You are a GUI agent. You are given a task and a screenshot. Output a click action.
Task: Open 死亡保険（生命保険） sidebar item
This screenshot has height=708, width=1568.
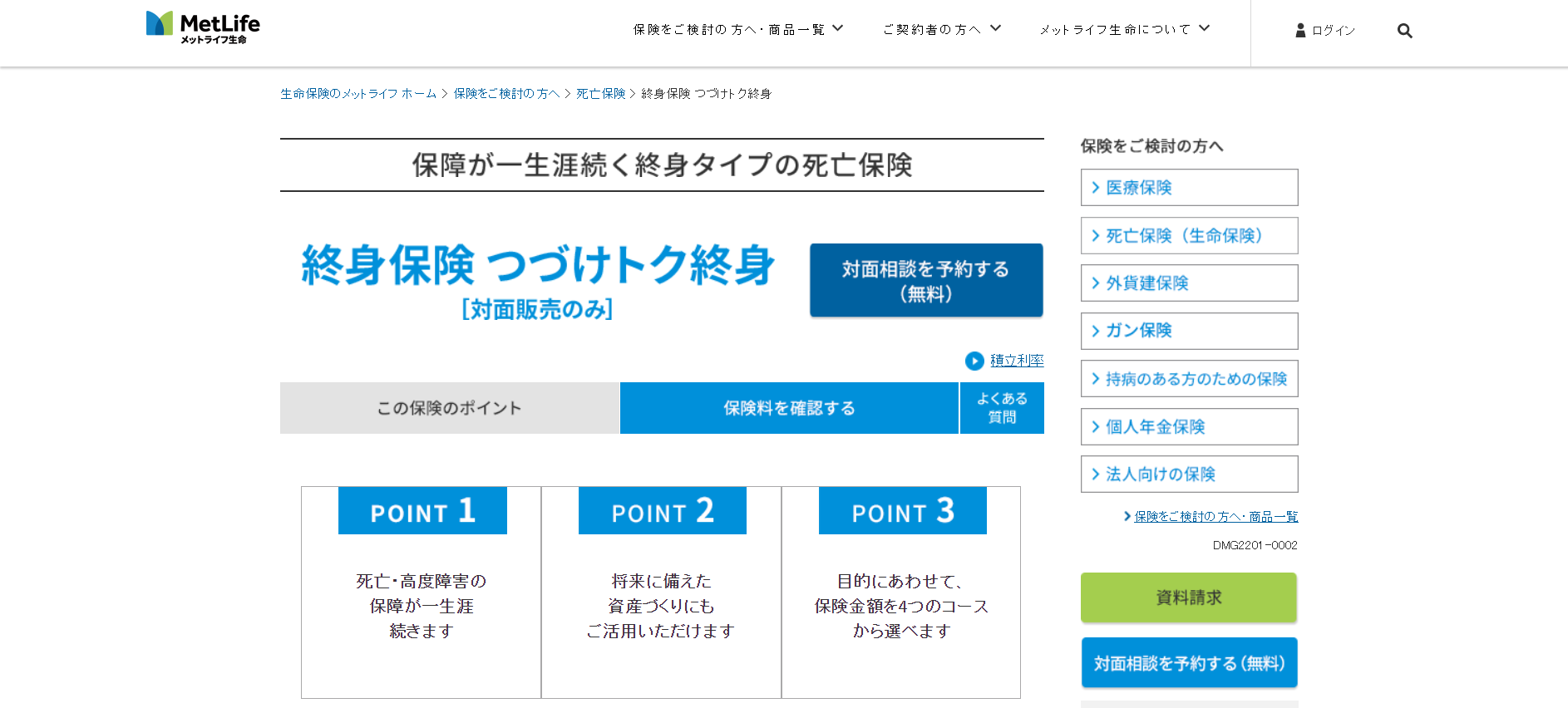[x=1189, y=236]
